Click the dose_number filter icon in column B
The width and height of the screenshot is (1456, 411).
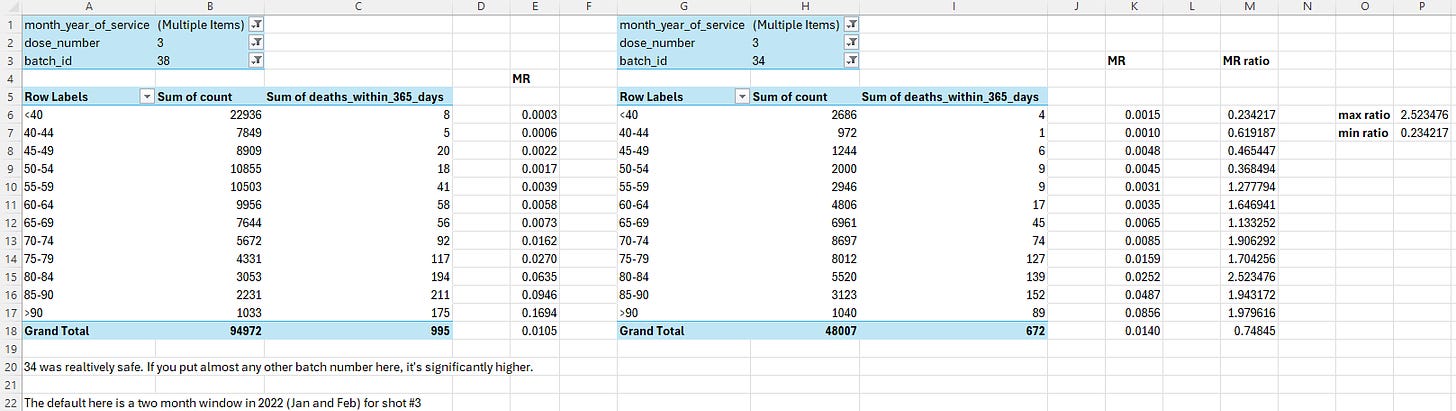[x=256, y=43]
